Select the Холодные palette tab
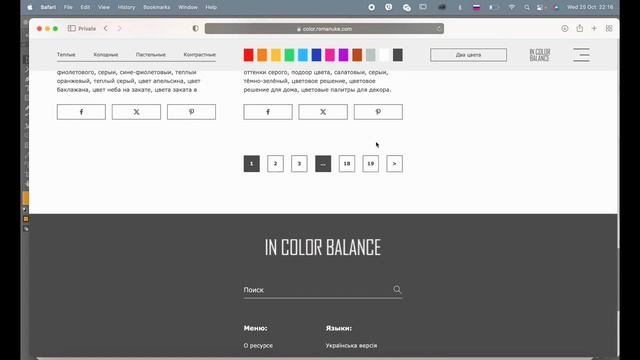This screenshot has height=360, width=640. click(106, 55)
